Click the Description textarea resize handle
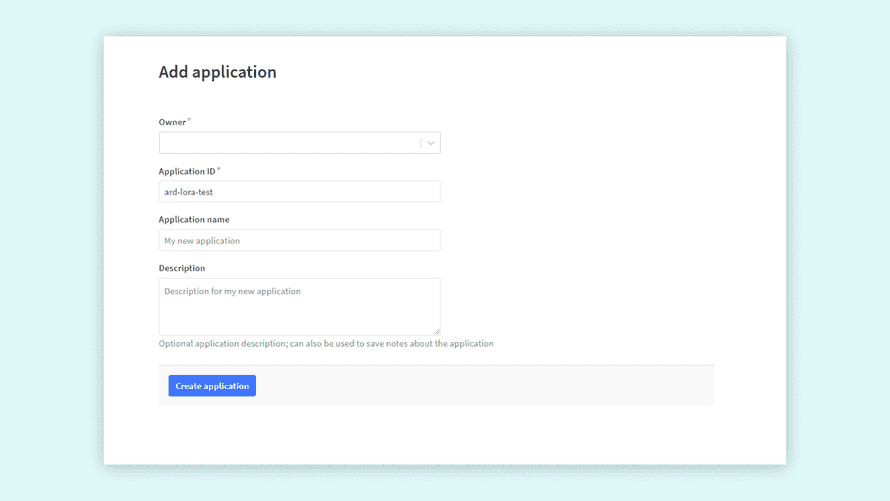This screenshot has height=501, width=890. pos(436,331)
